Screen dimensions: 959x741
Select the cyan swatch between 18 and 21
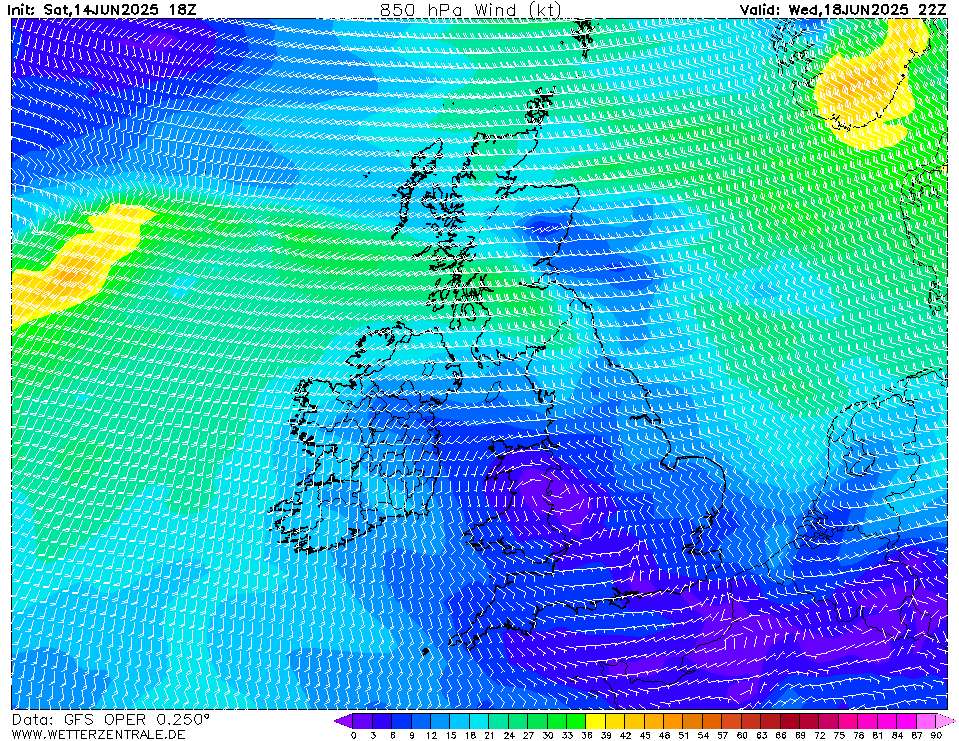480,721
